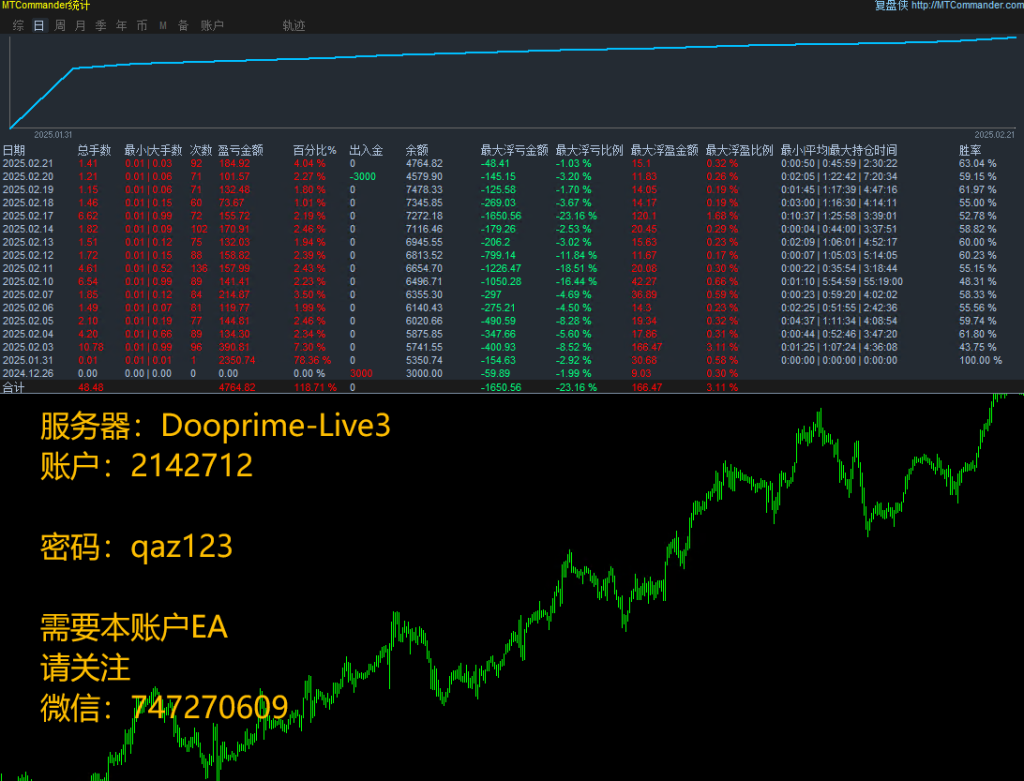The width and height of the screenshot is (1024, 781).
Task: Click the 7478.33 balance value
Action: coord(424,189)
